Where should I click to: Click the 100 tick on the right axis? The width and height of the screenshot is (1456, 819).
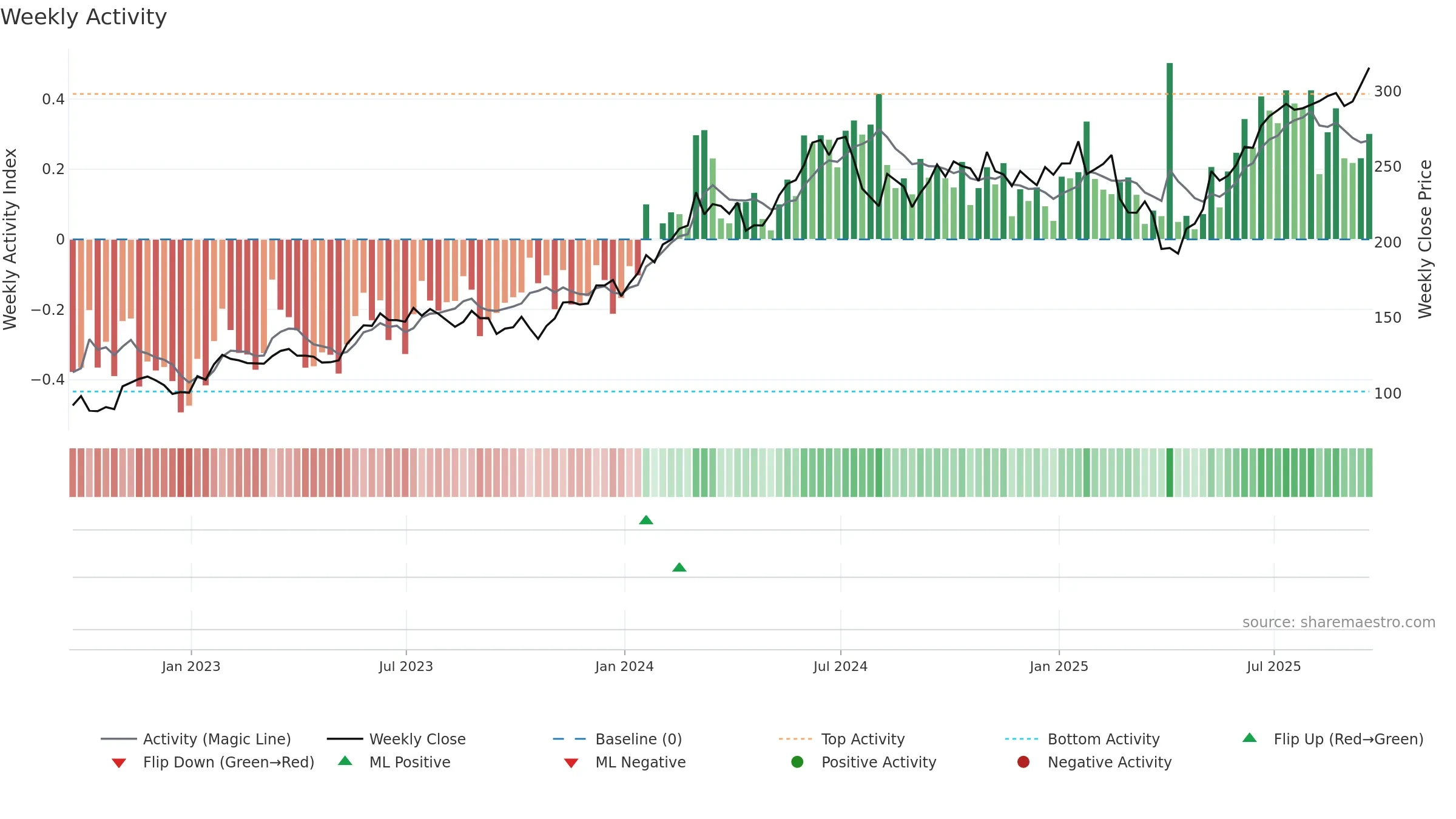pos(1388,393)
